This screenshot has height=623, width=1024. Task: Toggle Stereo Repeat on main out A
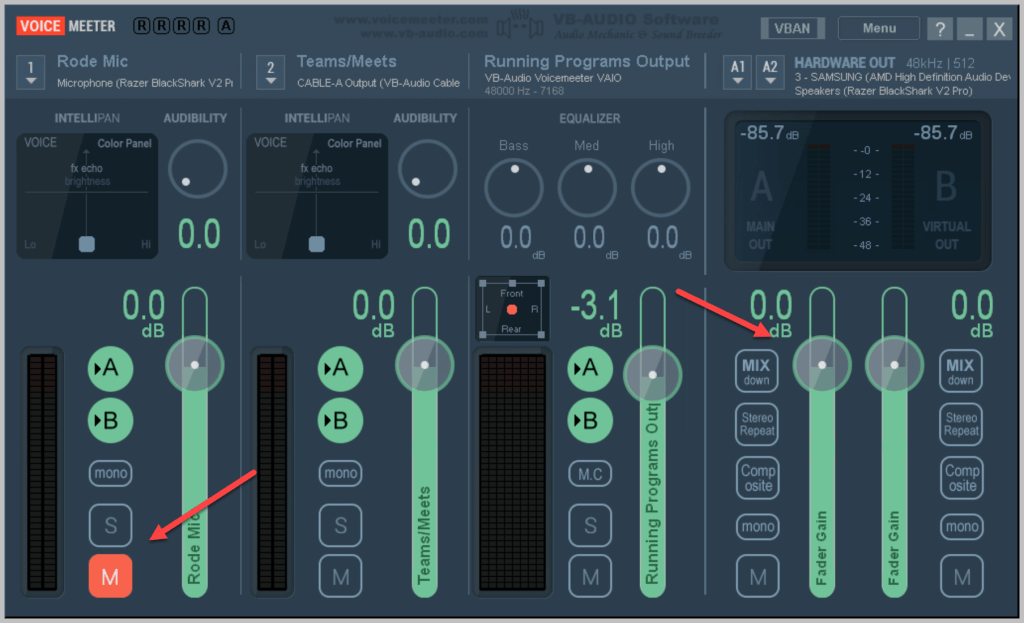pos(757,424)
